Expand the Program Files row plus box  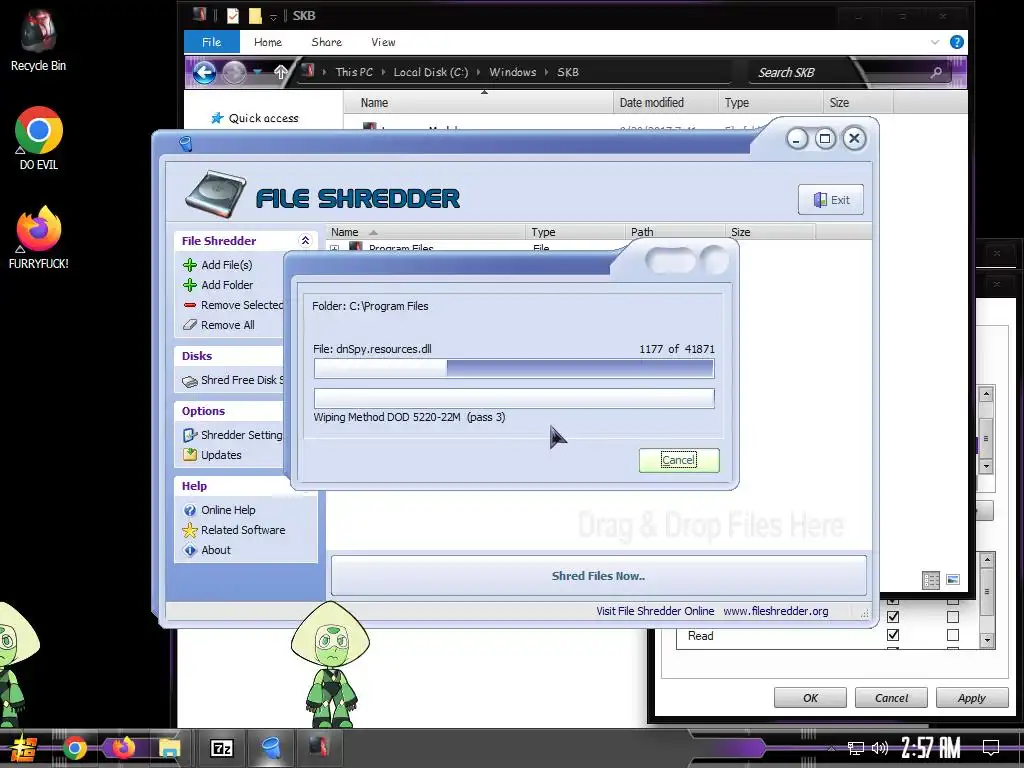point(334,248)
